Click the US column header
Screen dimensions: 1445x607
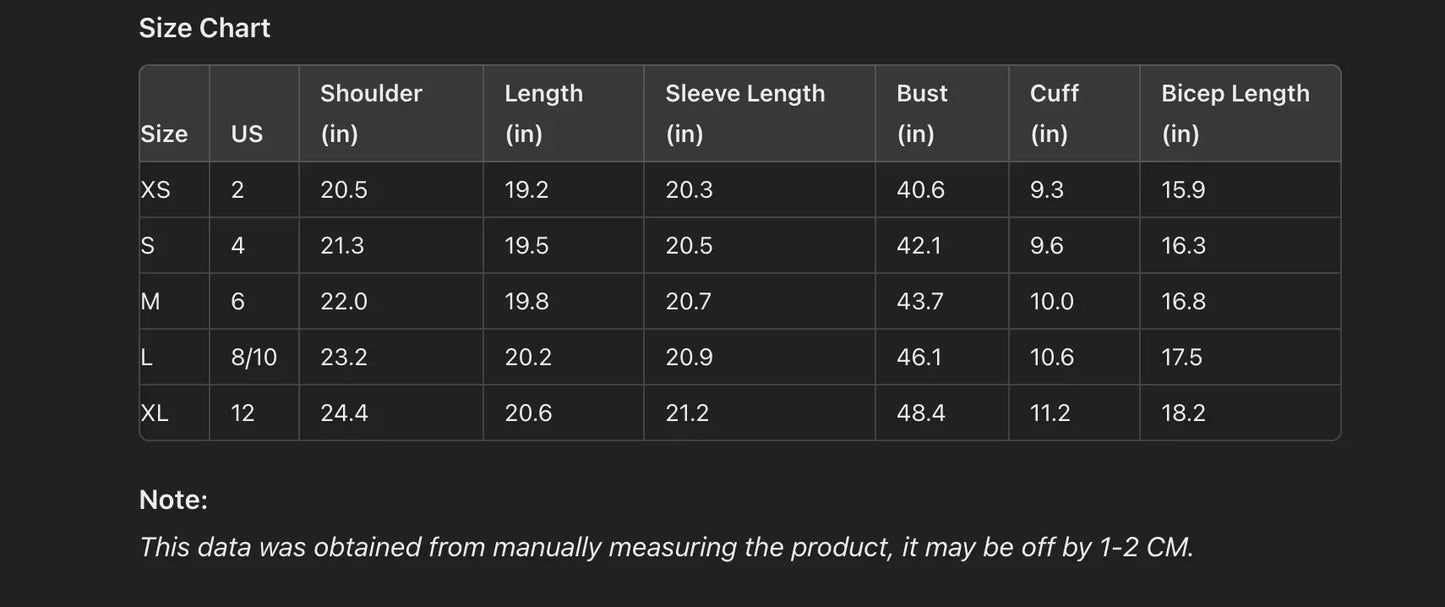pyautogui.click(x=247, y=134)
